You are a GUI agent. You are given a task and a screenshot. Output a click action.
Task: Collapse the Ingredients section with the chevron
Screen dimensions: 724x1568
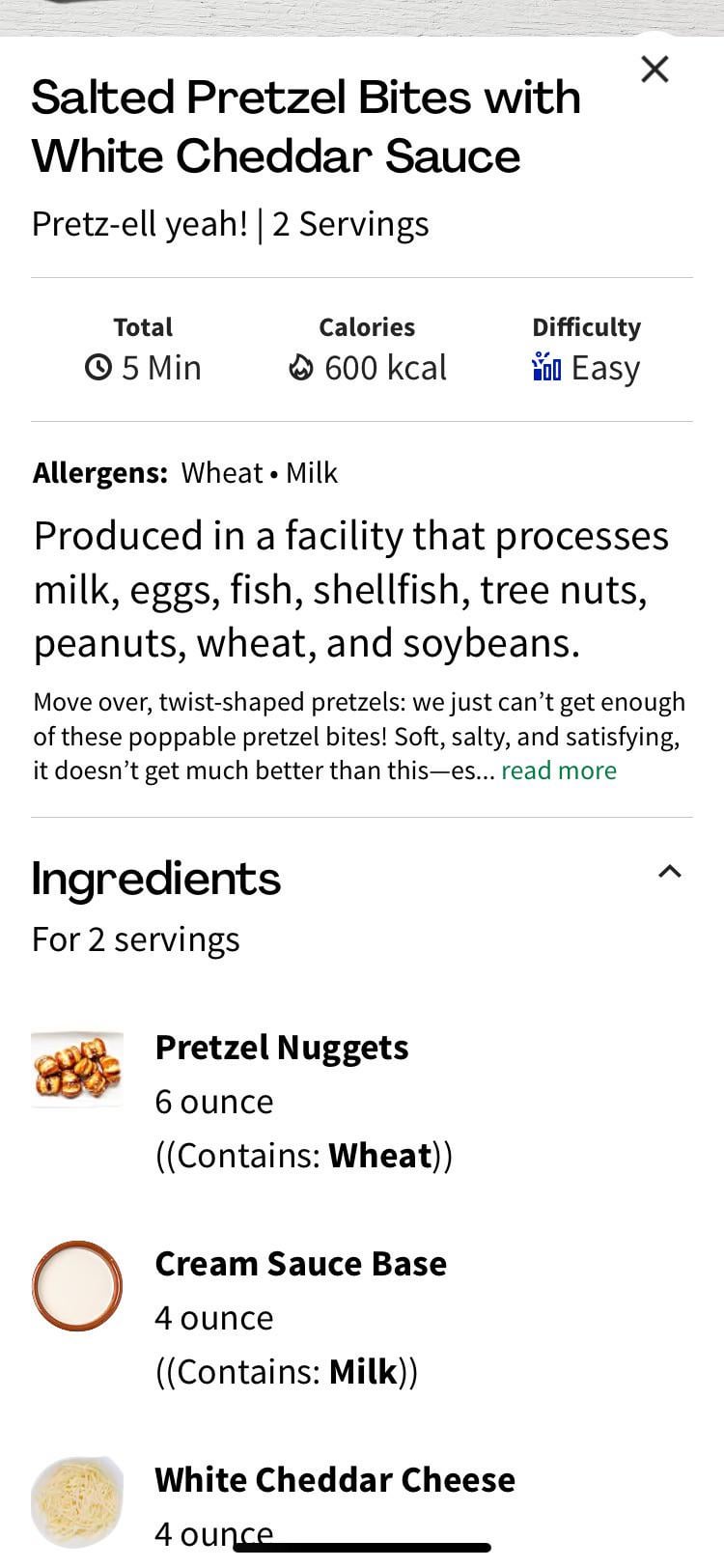(x=669, y=872)
